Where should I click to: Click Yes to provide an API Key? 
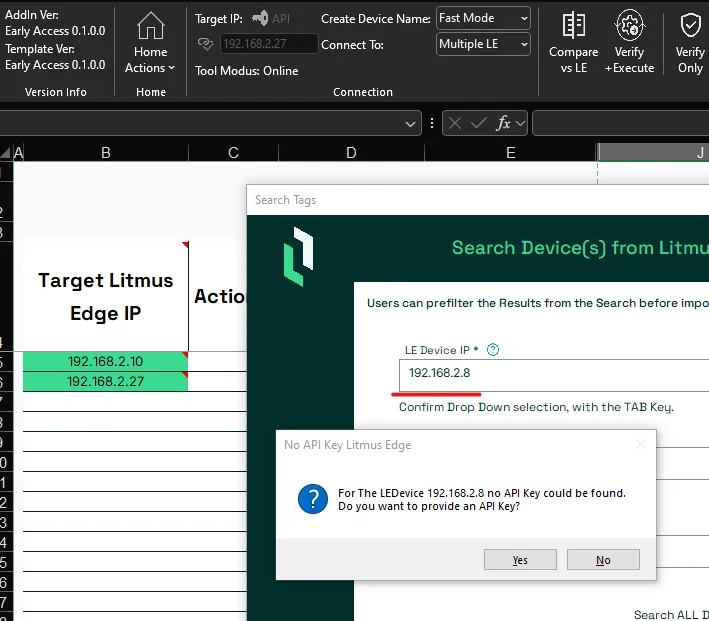click(x=520, y=560)
